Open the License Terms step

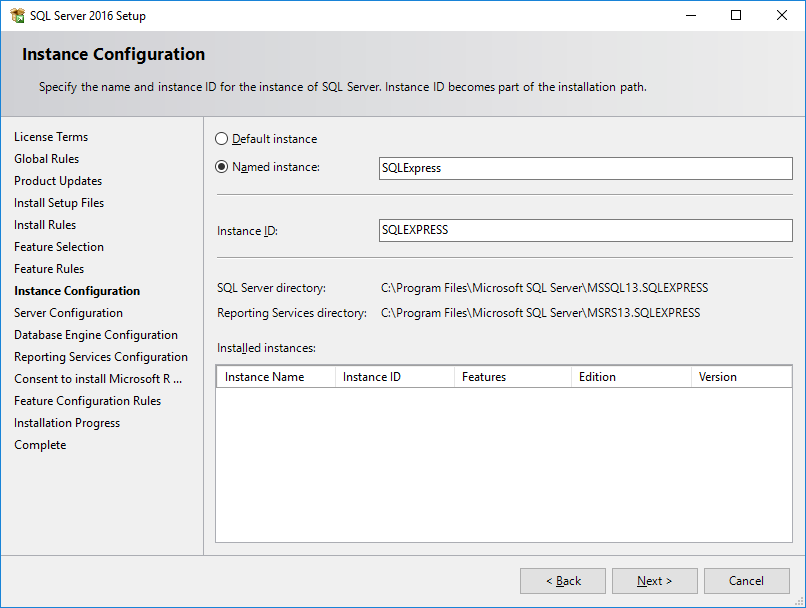pyautogui.click(x=51, y=137)
